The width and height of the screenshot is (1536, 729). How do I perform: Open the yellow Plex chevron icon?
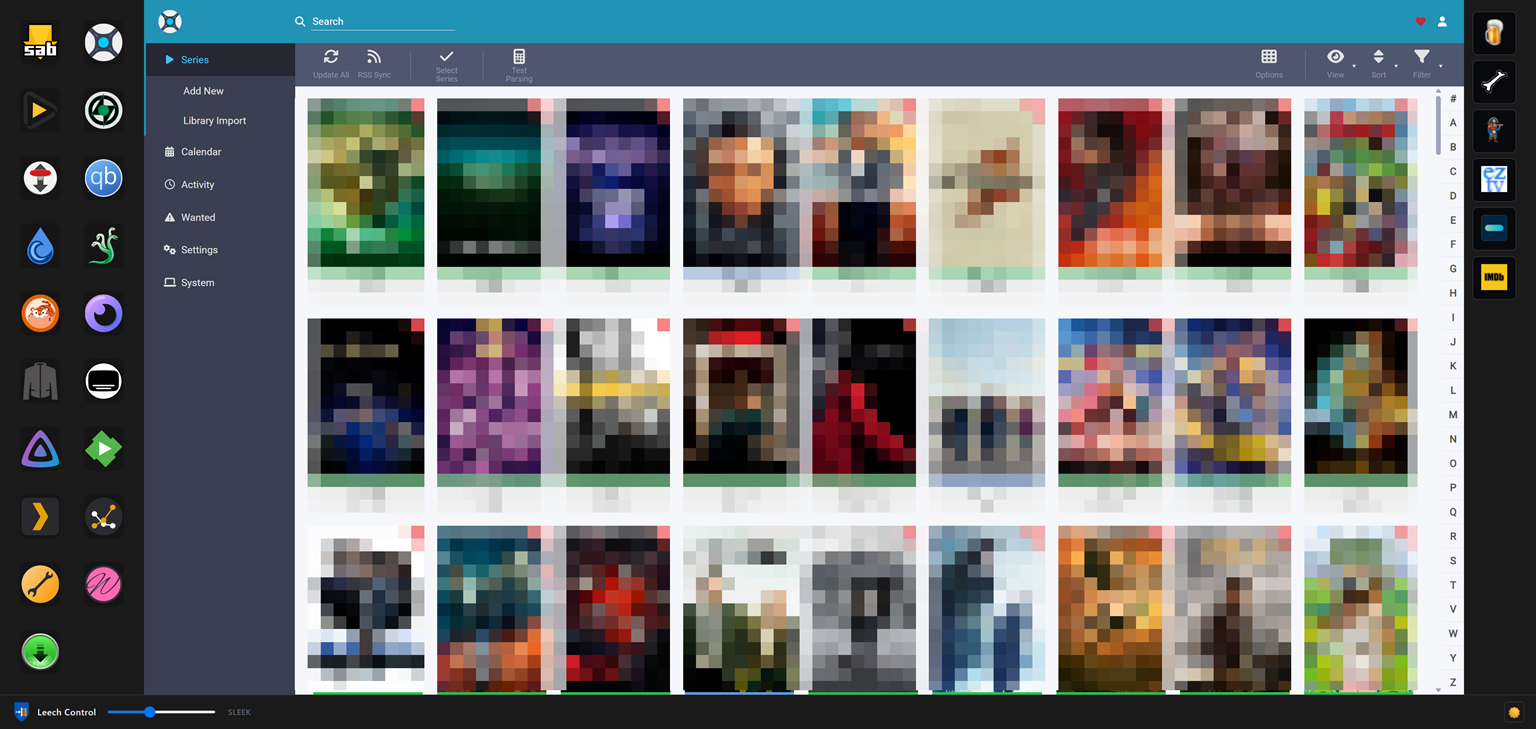tap(41, 517)
